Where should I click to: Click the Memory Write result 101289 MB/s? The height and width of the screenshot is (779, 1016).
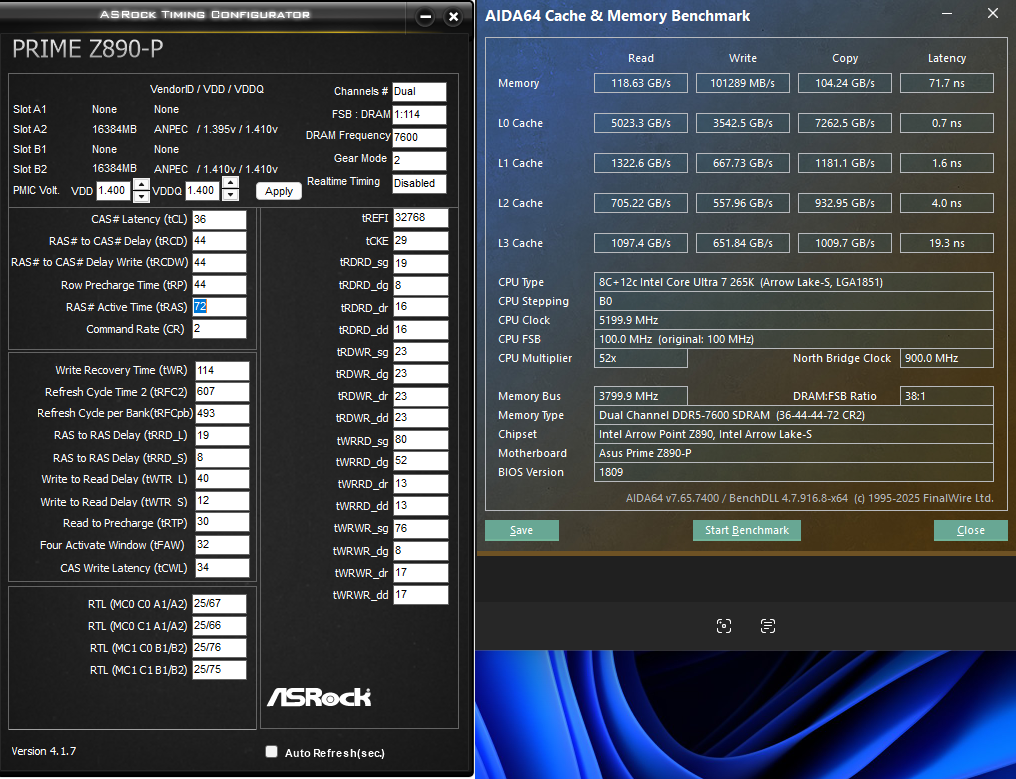[x=743, y=83]
